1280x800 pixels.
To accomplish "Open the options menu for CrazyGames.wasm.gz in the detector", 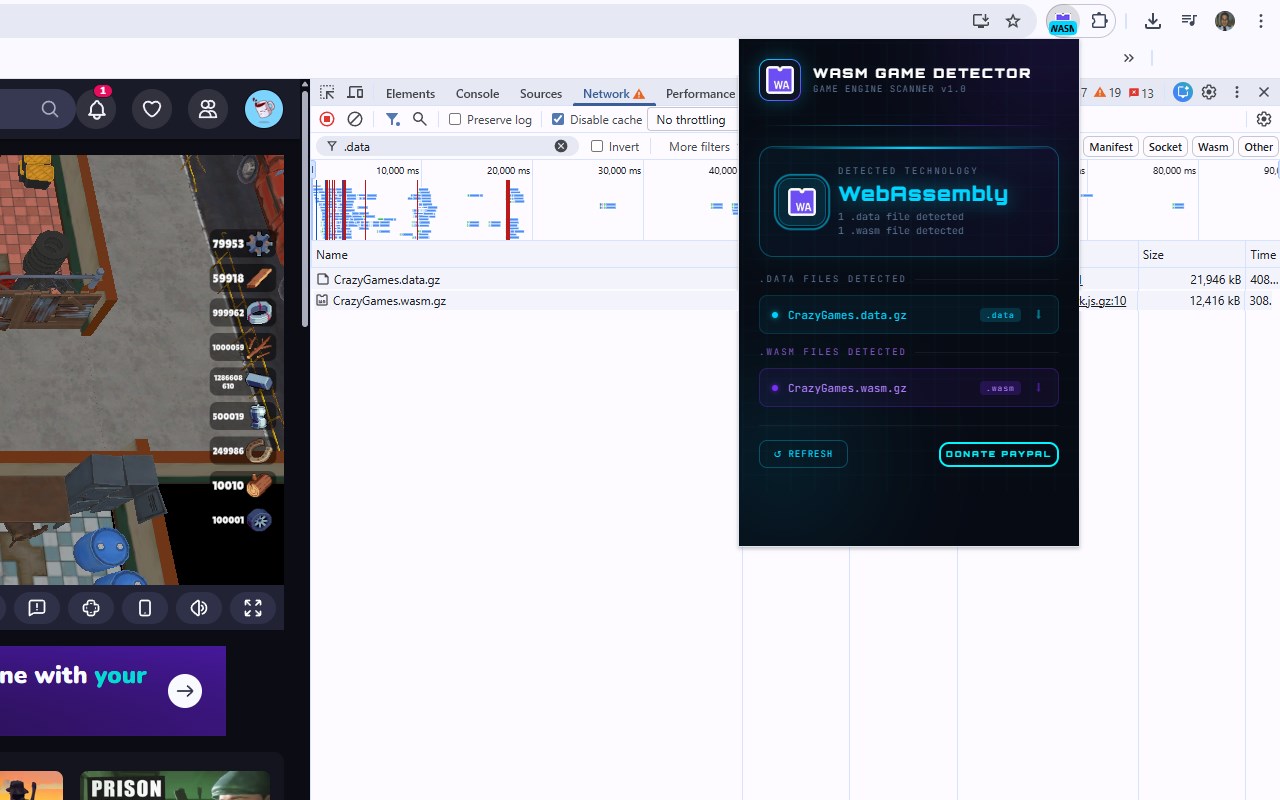I will [x=1038, y=388].
